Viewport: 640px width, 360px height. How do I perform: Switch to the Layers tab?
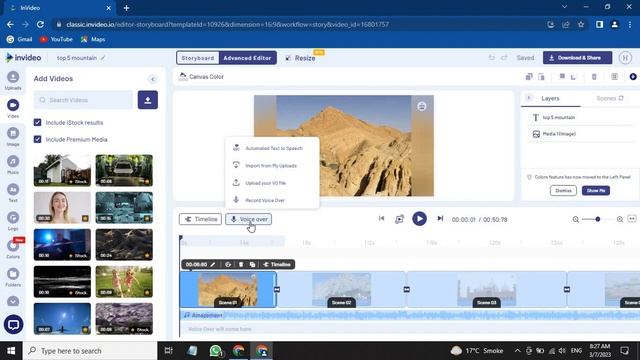[550, 98]
